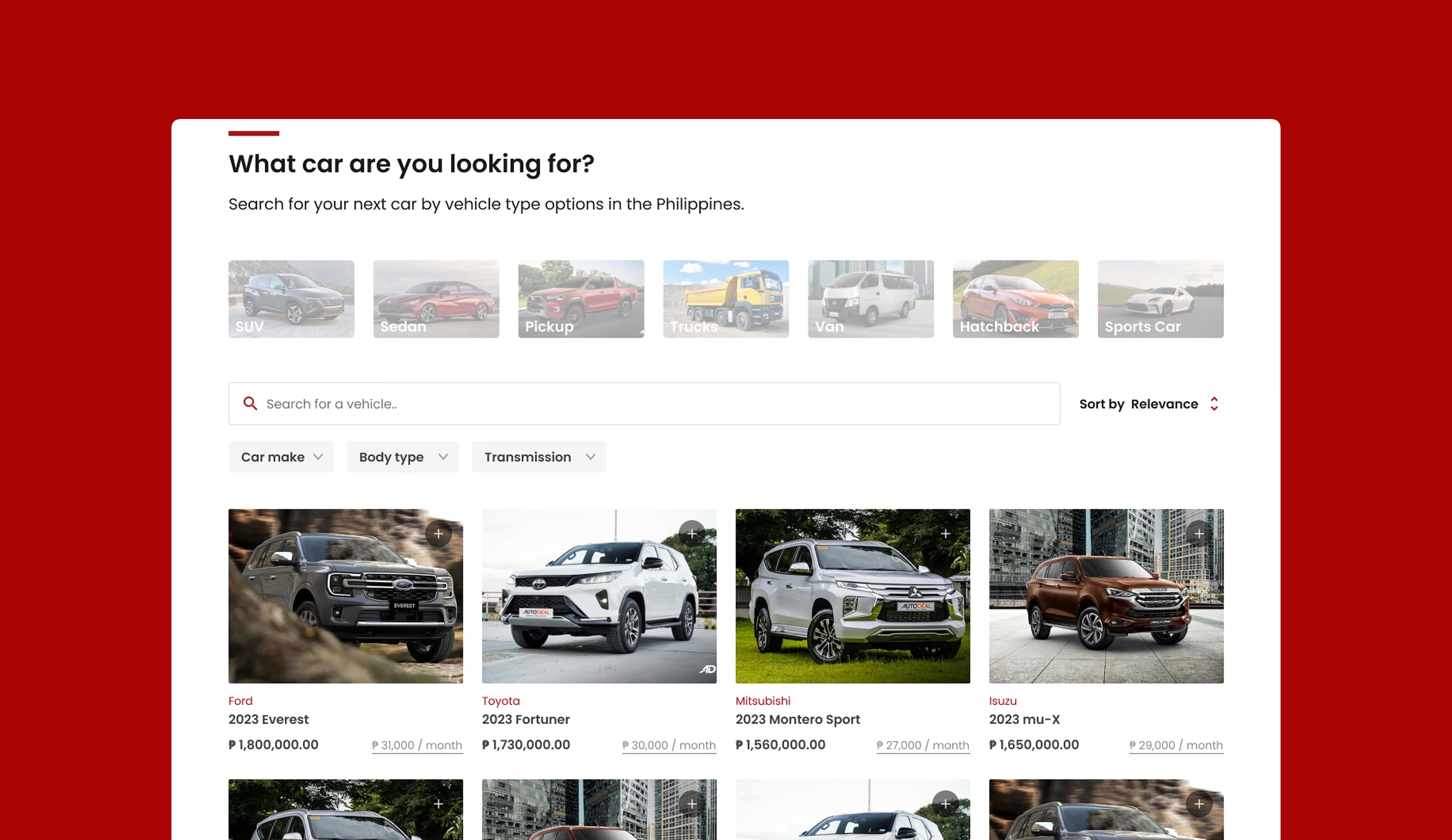
Task: Click the Isuzu brand link
Action: (x=1003, y=700)
